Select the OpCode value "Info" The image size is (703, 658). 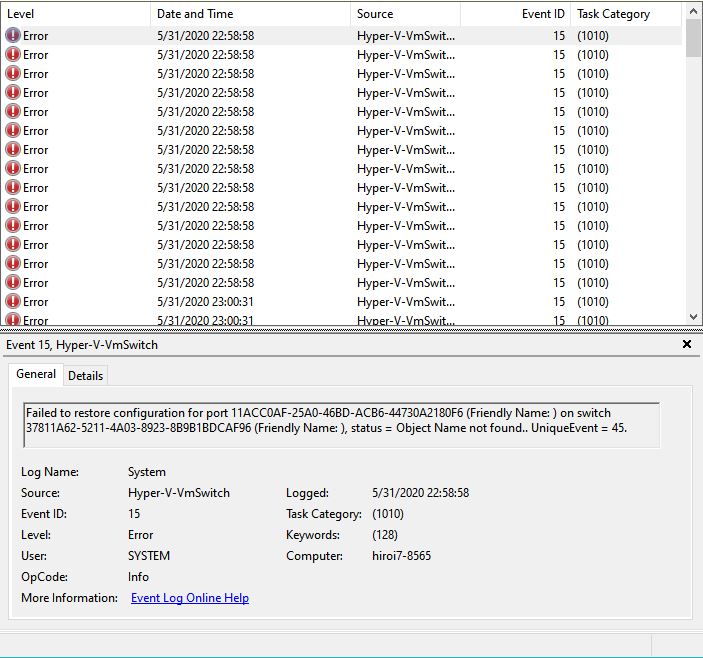(x=138, y=577)
